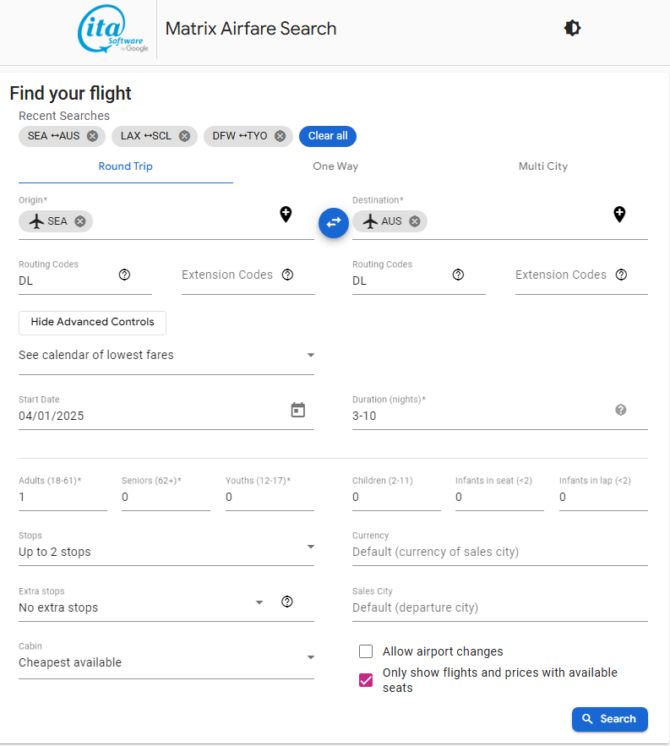Viewport: 670px width, 746px height.
Task: Open the Start Date calendar picker
Action: pyautogui.click(x=298, y=410)
